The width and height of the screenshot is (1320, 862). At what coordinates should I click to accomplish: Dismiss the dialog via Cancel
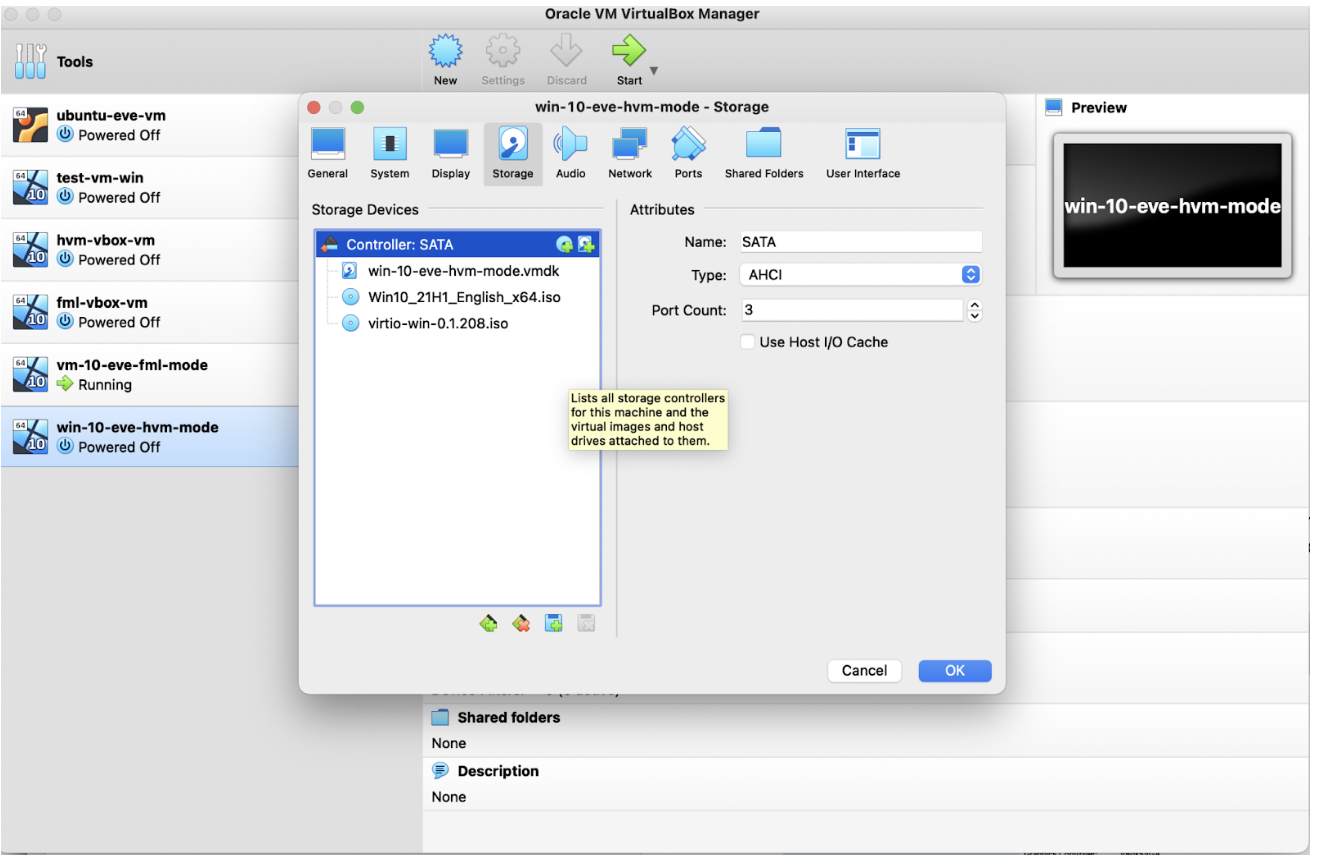864,670
